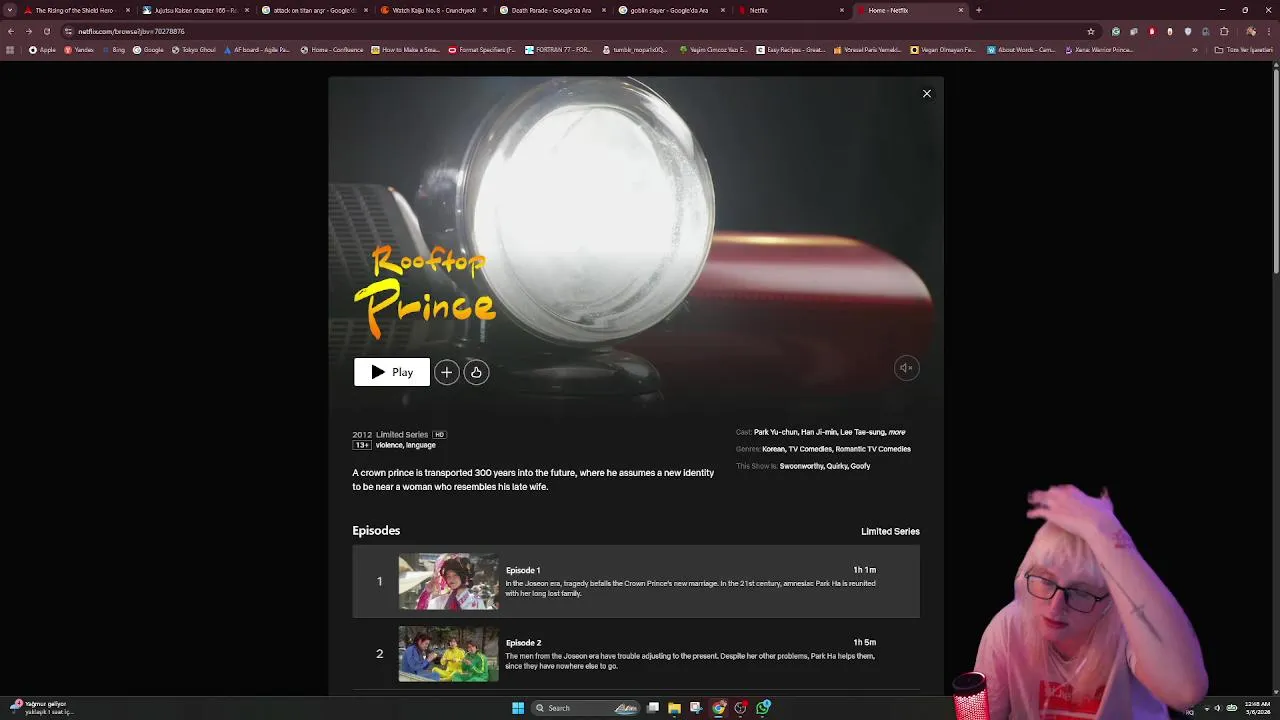
Task: Focus the netflix.com address bar
Action: (x=580, y=31)
